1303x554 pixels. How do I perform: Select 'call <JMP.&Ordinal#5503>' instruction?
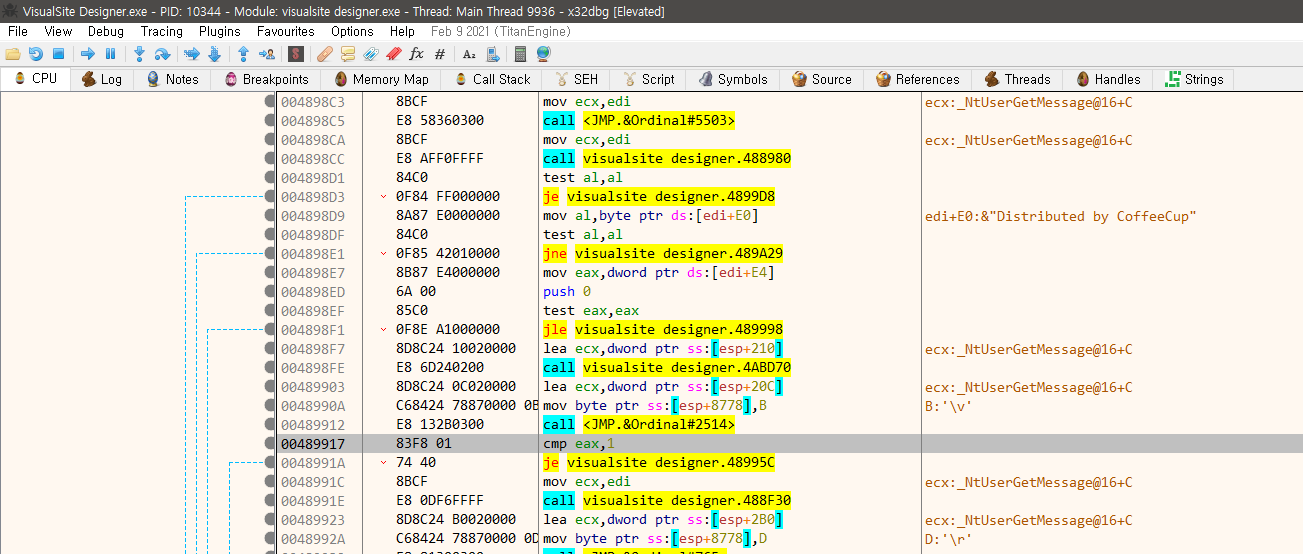639,121
